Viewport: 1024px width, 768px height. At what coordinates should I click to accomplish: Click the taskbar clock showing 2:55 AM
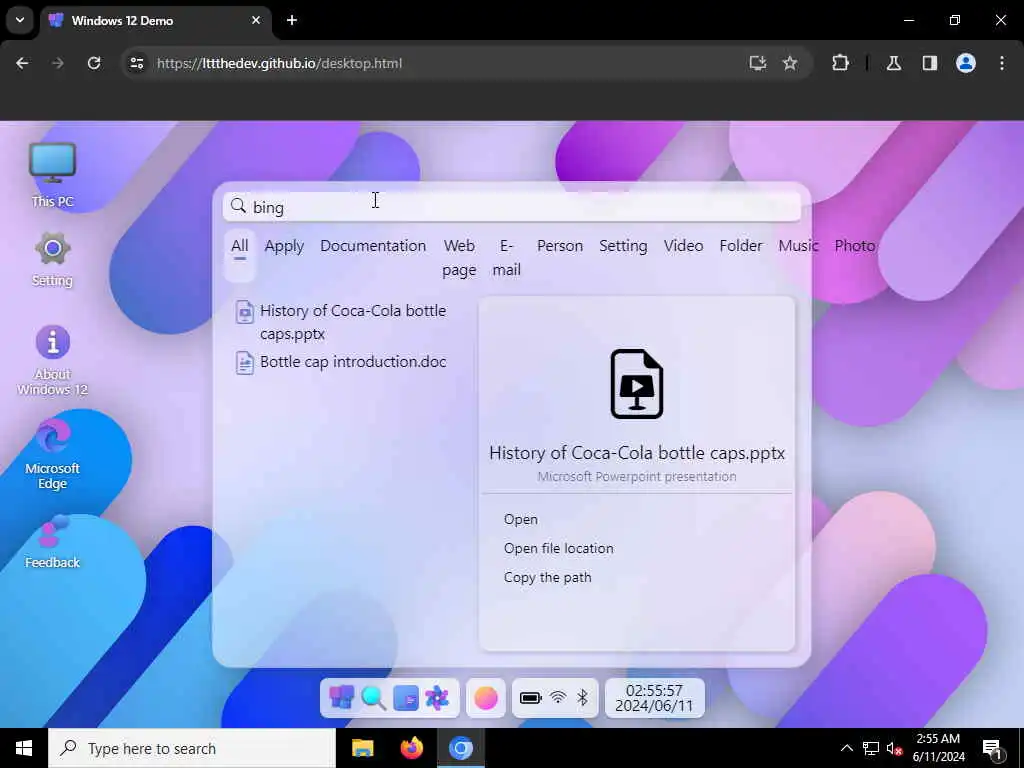coord(938,748)
